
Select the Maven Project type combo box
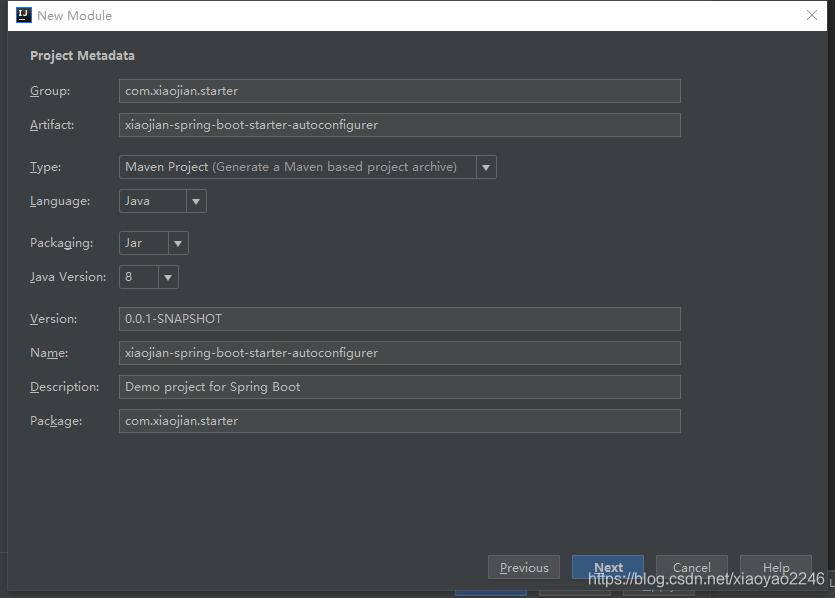pos(308,167)
